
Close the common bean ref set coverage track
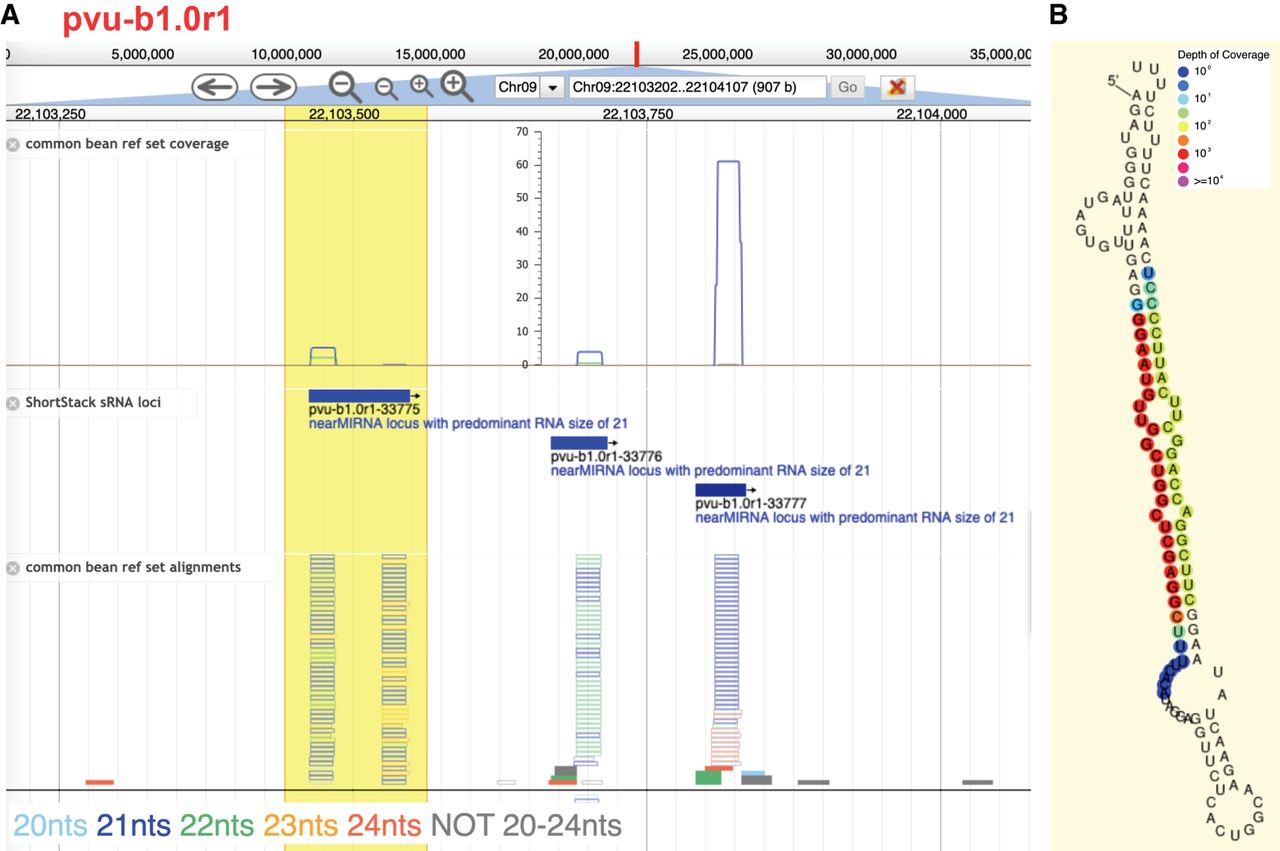point(13,144)
